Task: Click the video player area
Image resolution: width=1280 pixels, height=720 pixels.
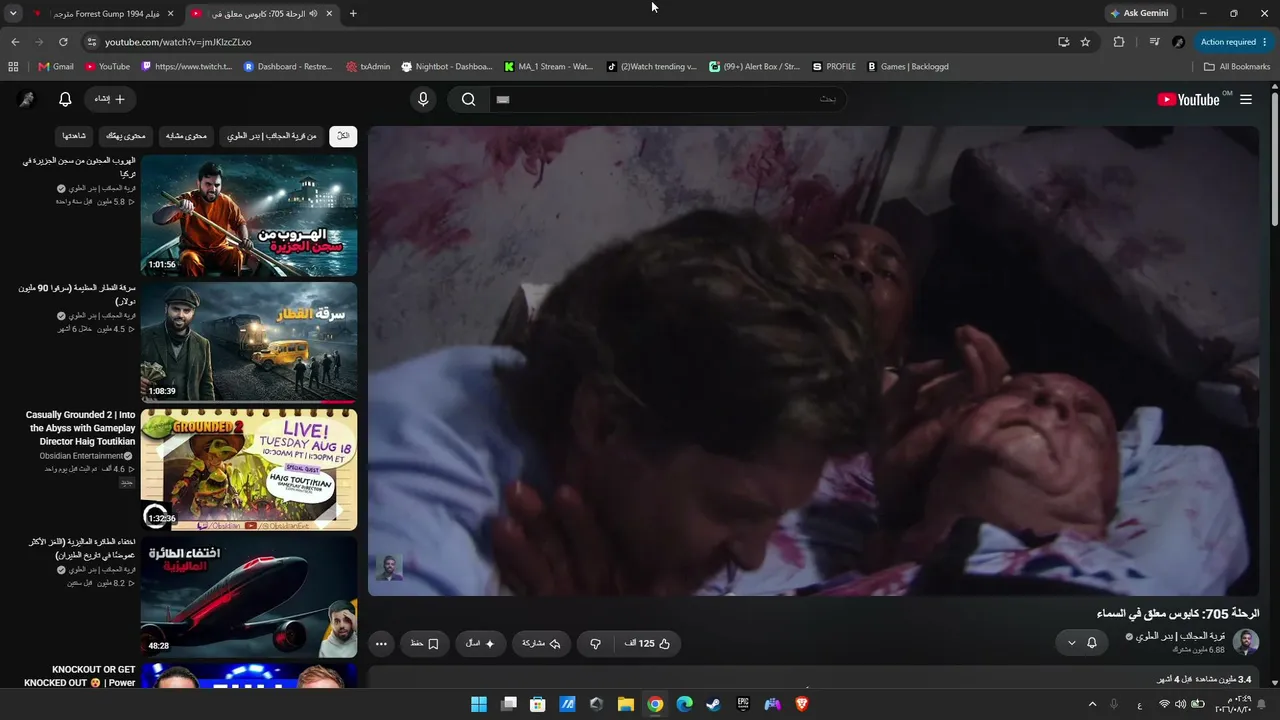Action: 813,360
